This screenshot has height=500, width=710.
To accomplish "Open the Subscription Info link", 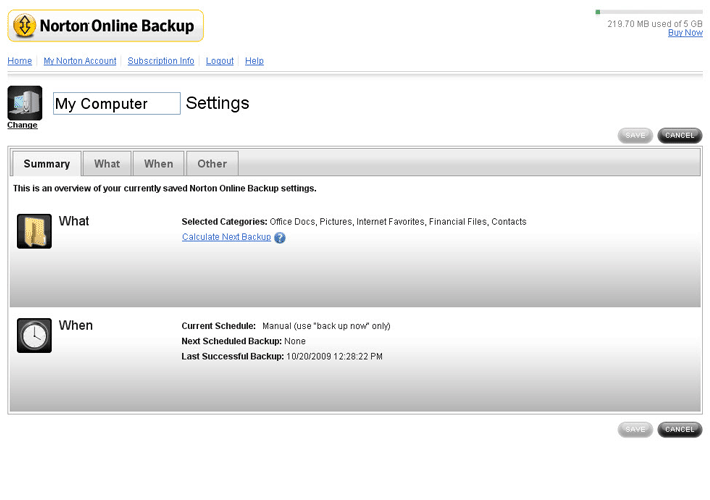I will click(x=161, y=61).
